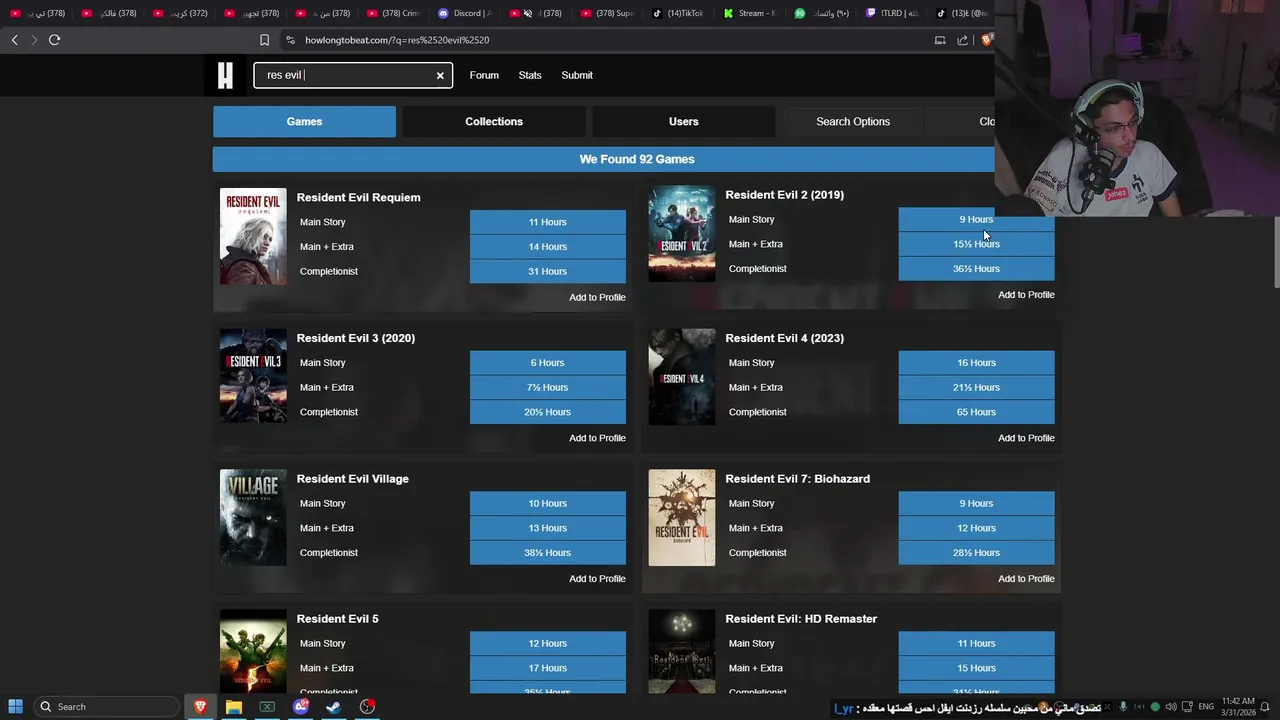Switch to the Stream - K browser tab

point(750,13)
